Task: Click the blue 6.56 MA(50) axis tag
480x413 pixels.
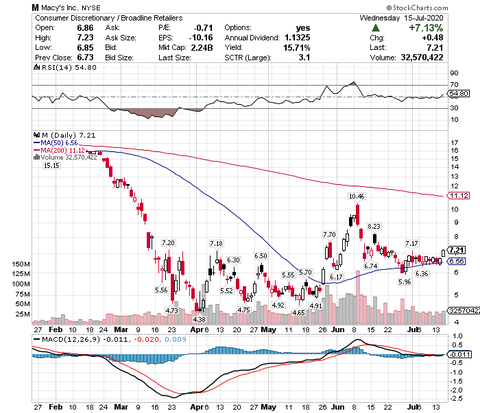Action: 457,262
